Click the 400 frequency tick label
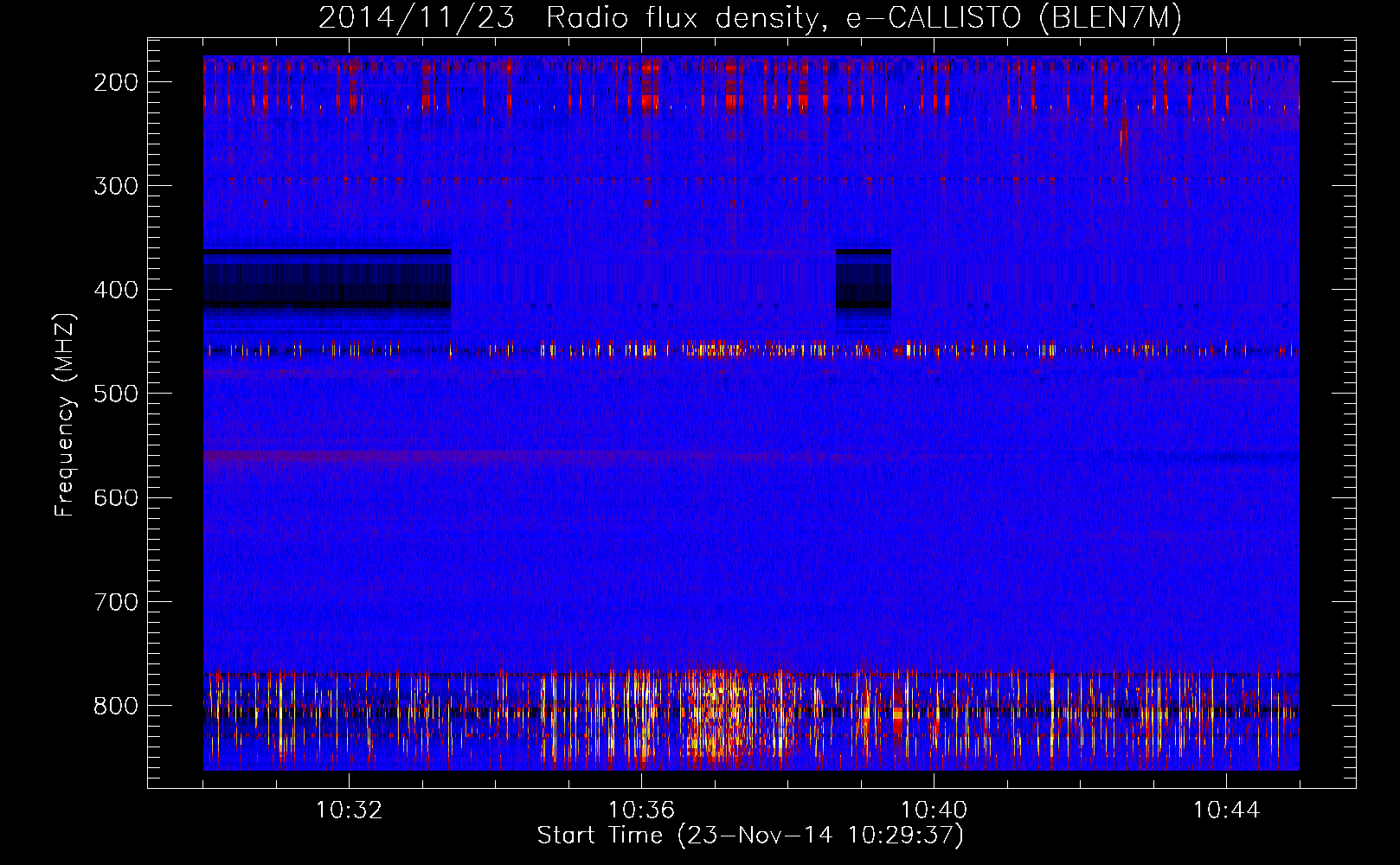 click(116, 290)
